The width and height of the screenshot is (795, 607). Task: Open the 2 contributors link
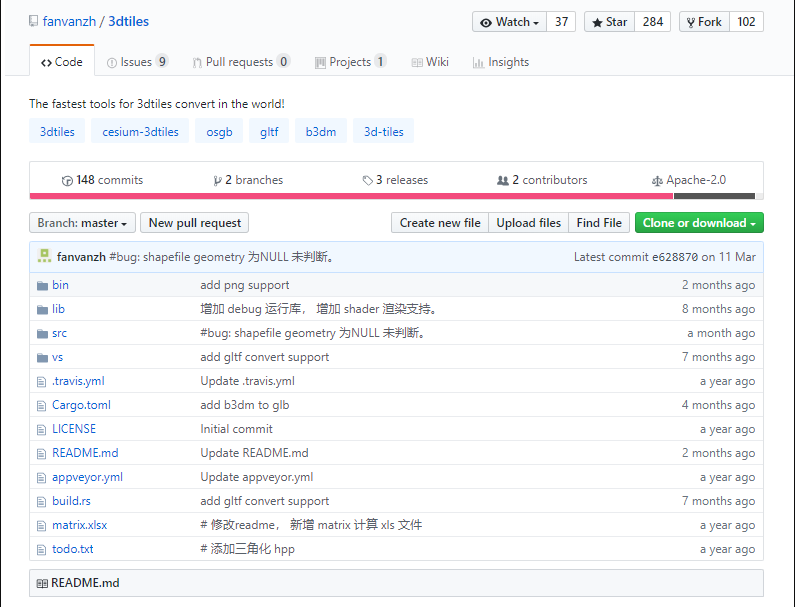tap(542, 180)
